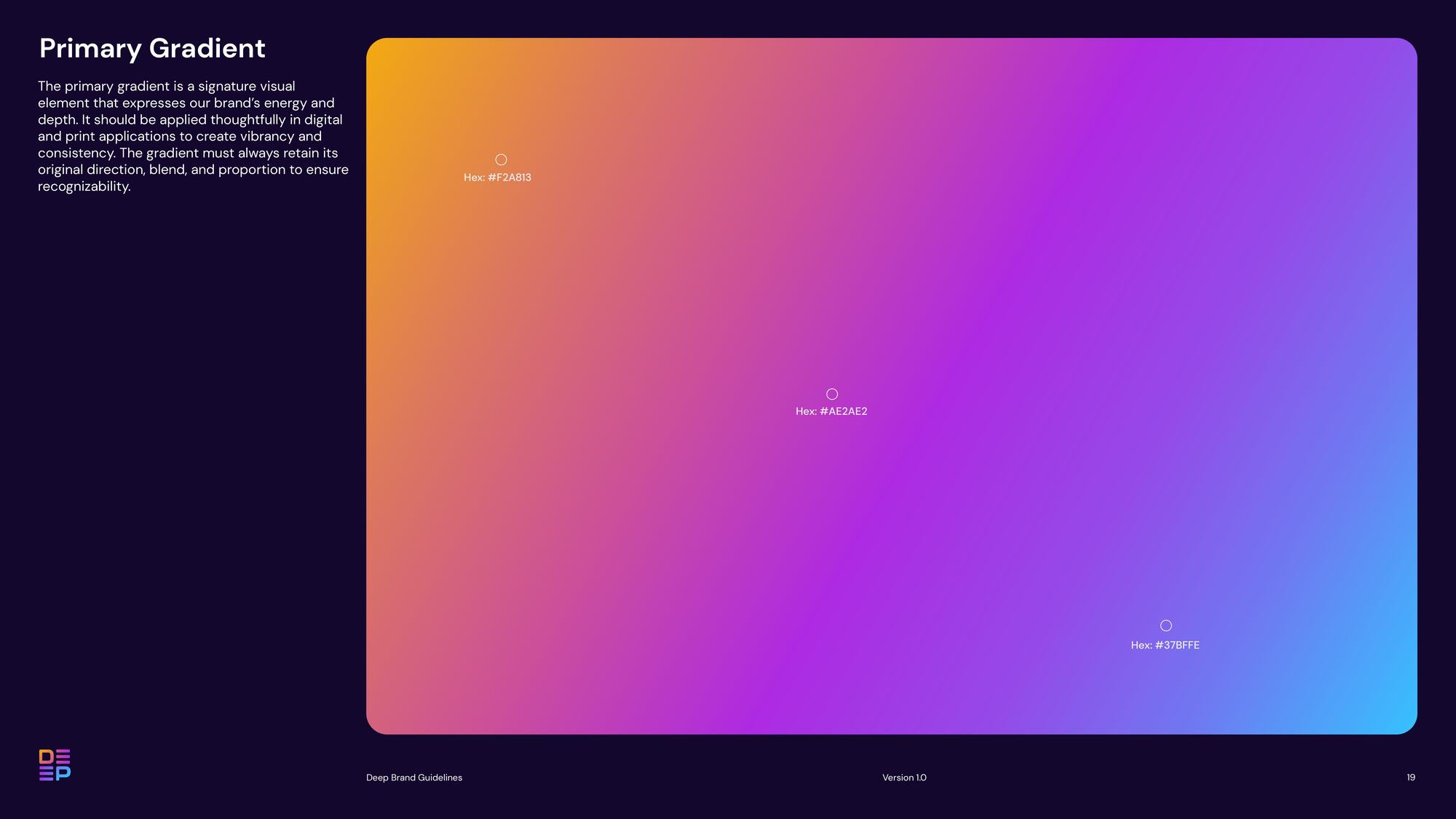
Task: Click the DEEP logo in the corner
Action: tap(55, 764)
